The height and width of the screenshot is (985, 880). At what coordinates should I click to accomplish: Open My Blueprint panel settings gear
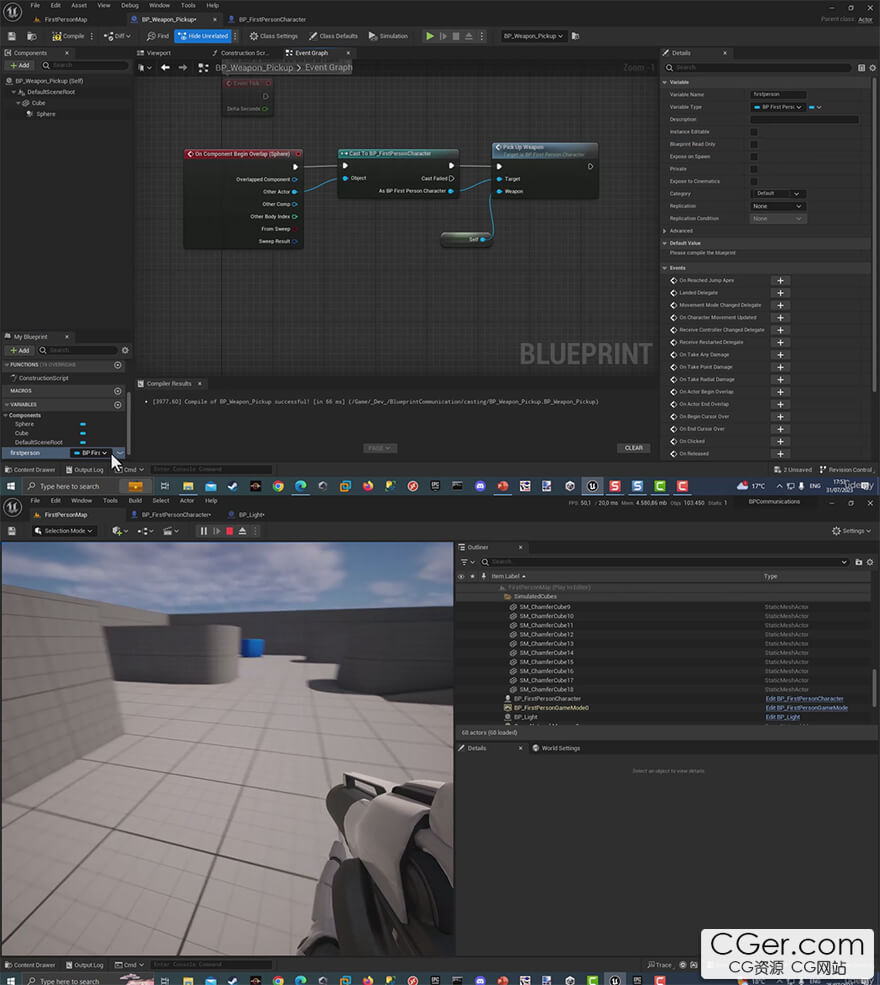pyautogui.click(x=125, y=351)
